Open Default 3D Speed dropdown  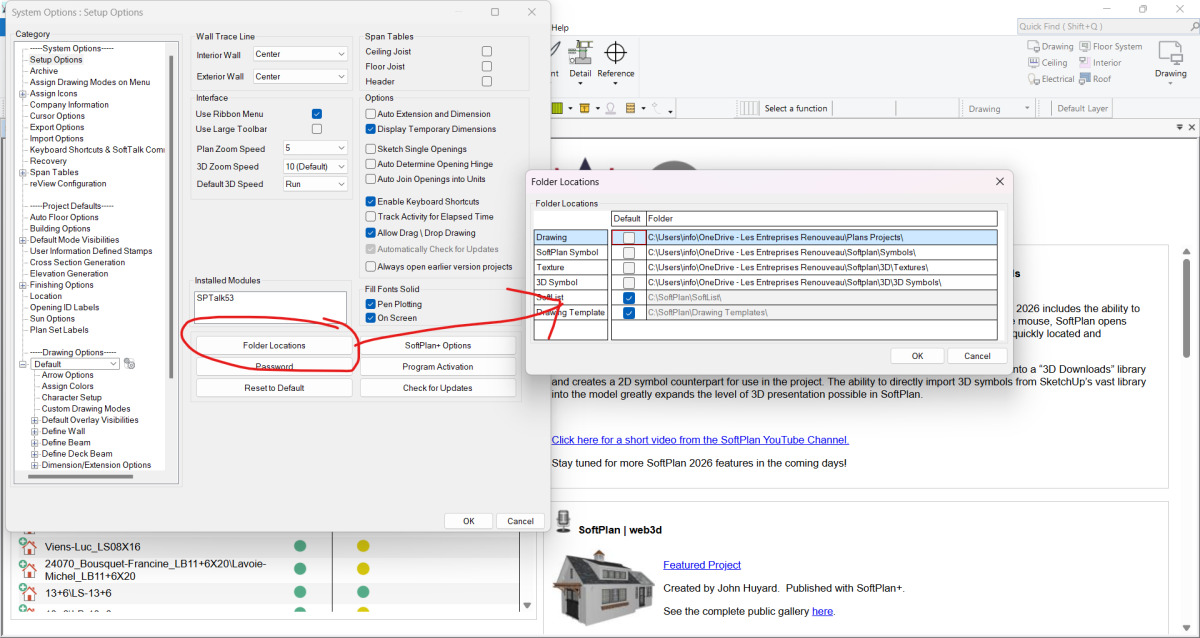point(315,184)
